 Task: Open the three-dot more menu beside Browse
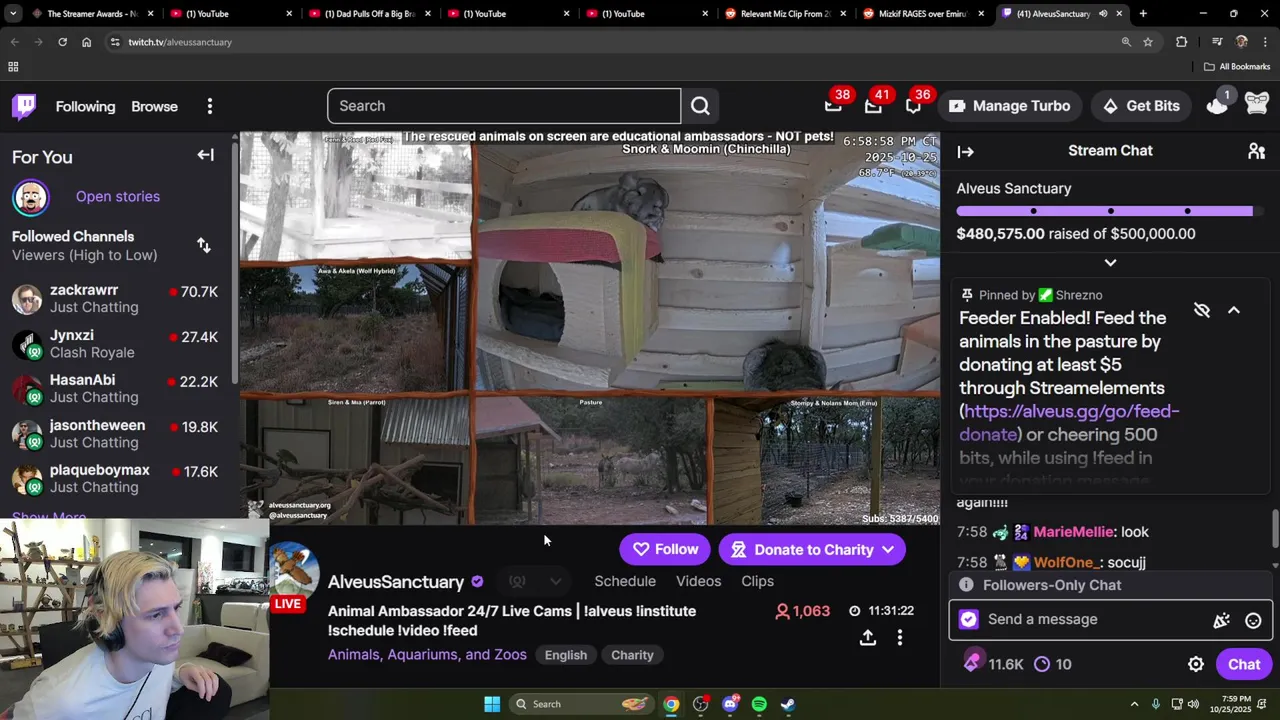[x=210, y=106]
